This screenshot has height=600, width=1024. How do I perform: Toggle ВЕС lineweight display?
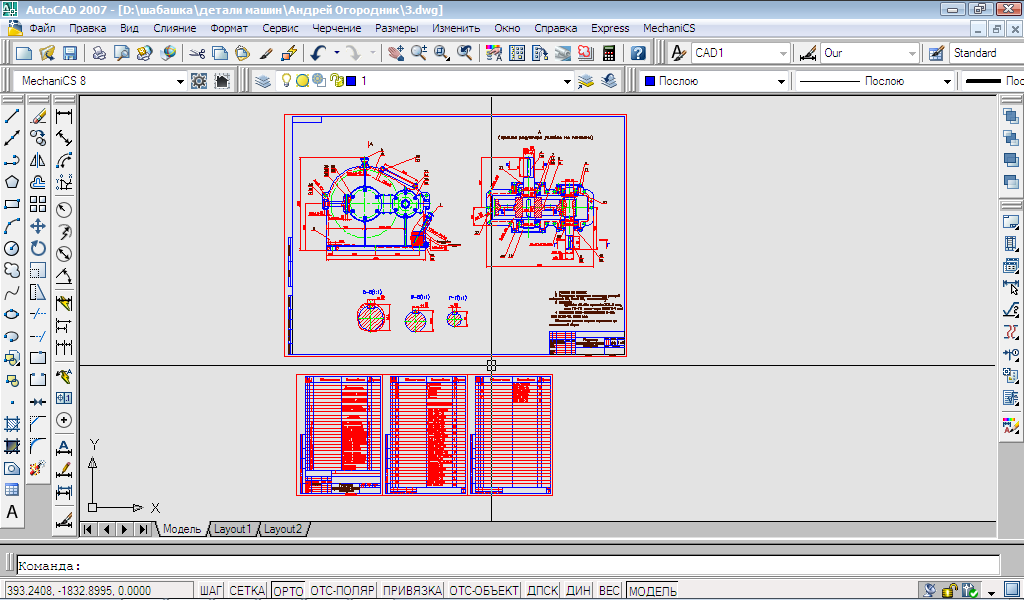pyautogui.click(x=609, y=591)
